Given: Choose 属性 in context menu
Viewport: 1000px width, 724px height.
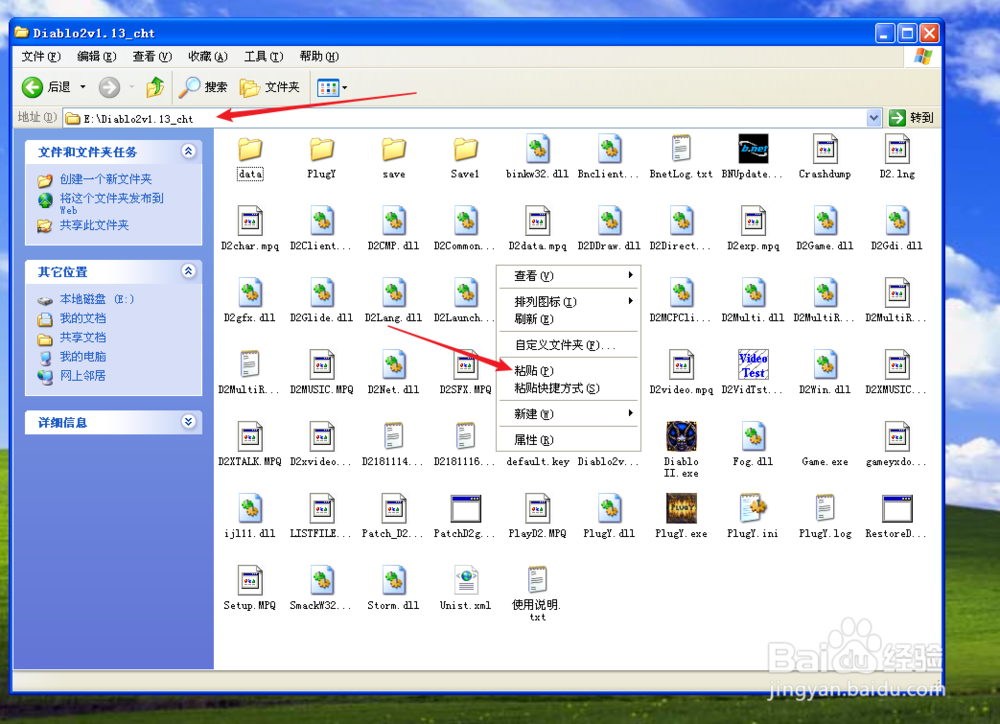Looking at the screenshot, I should coord(569,440).
